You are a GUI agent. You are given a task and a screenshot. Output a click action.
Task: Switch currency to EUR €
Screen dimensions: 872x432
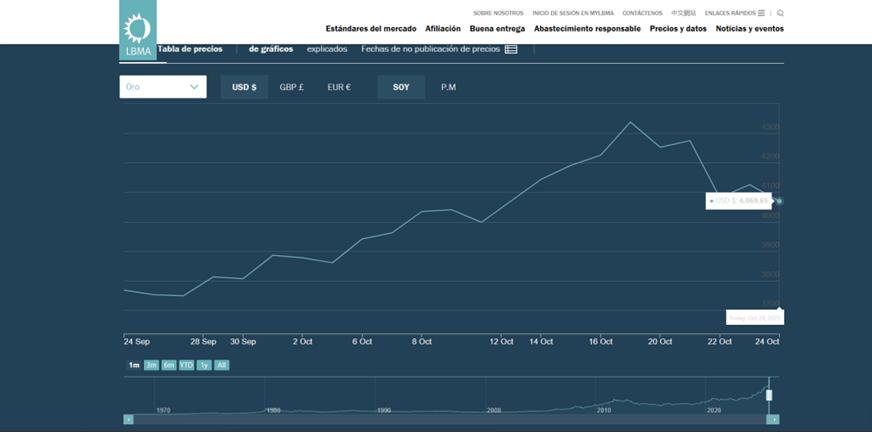point(339,87)
